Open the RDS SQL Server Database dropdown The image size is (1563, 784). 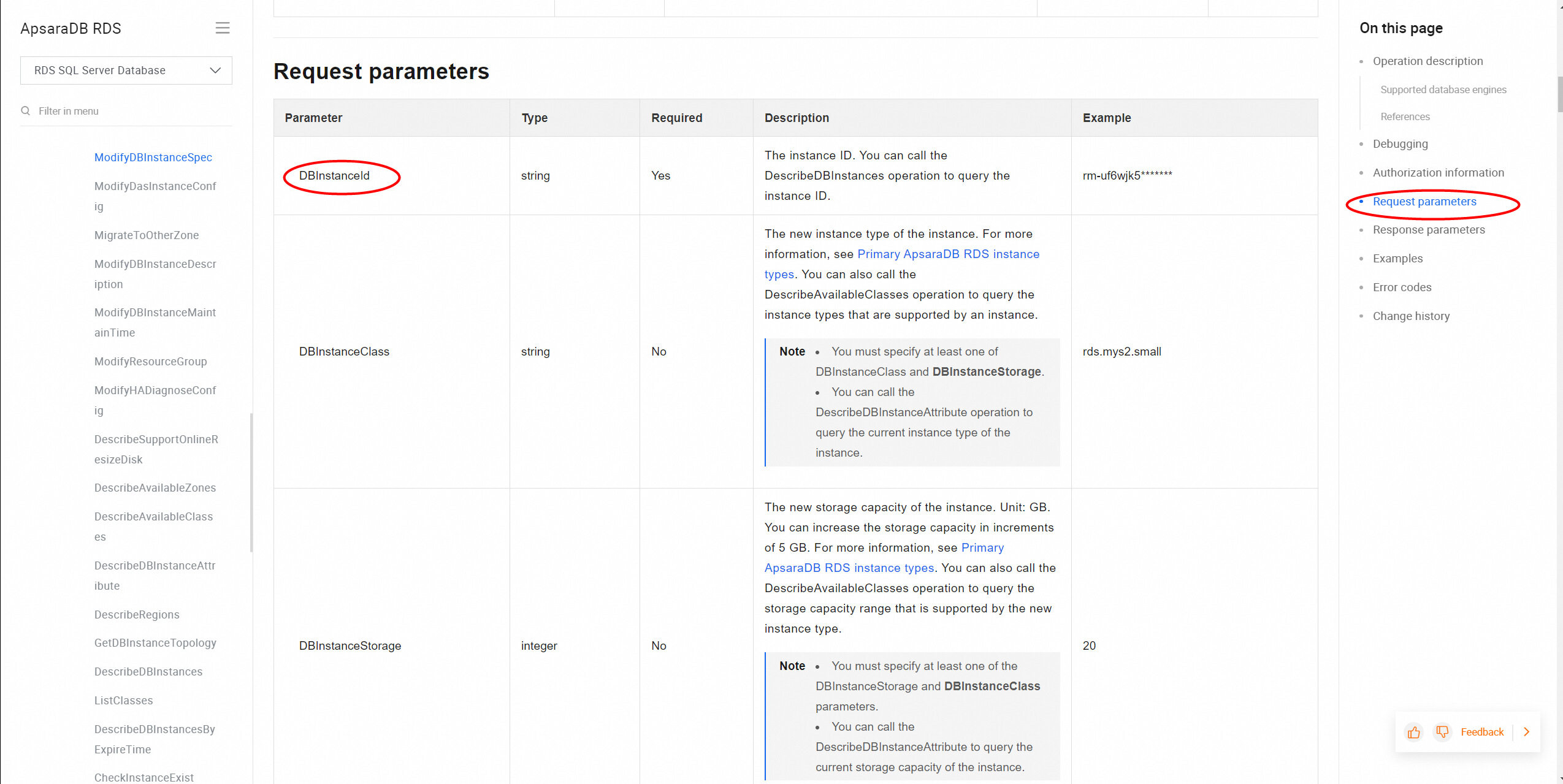point(126,70)
